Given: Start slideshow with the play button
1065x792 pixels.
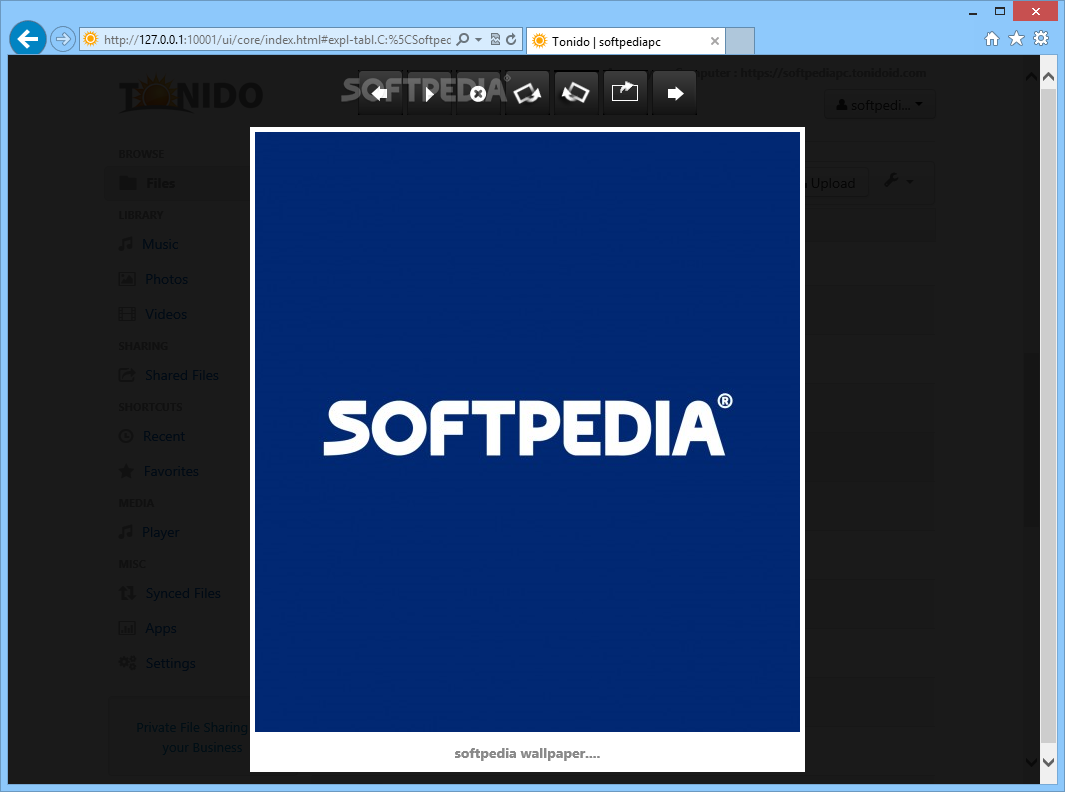Looking at the screenshot, I should [x=429, y=93].
